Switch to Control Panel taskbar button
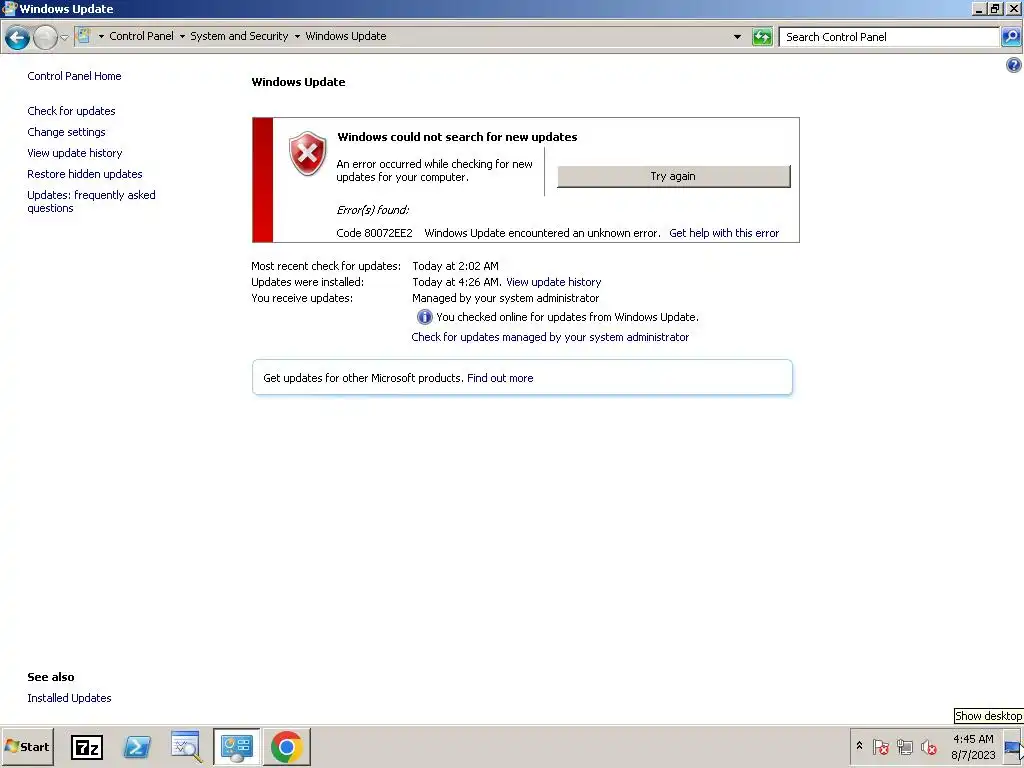 (x=236, y=746)
